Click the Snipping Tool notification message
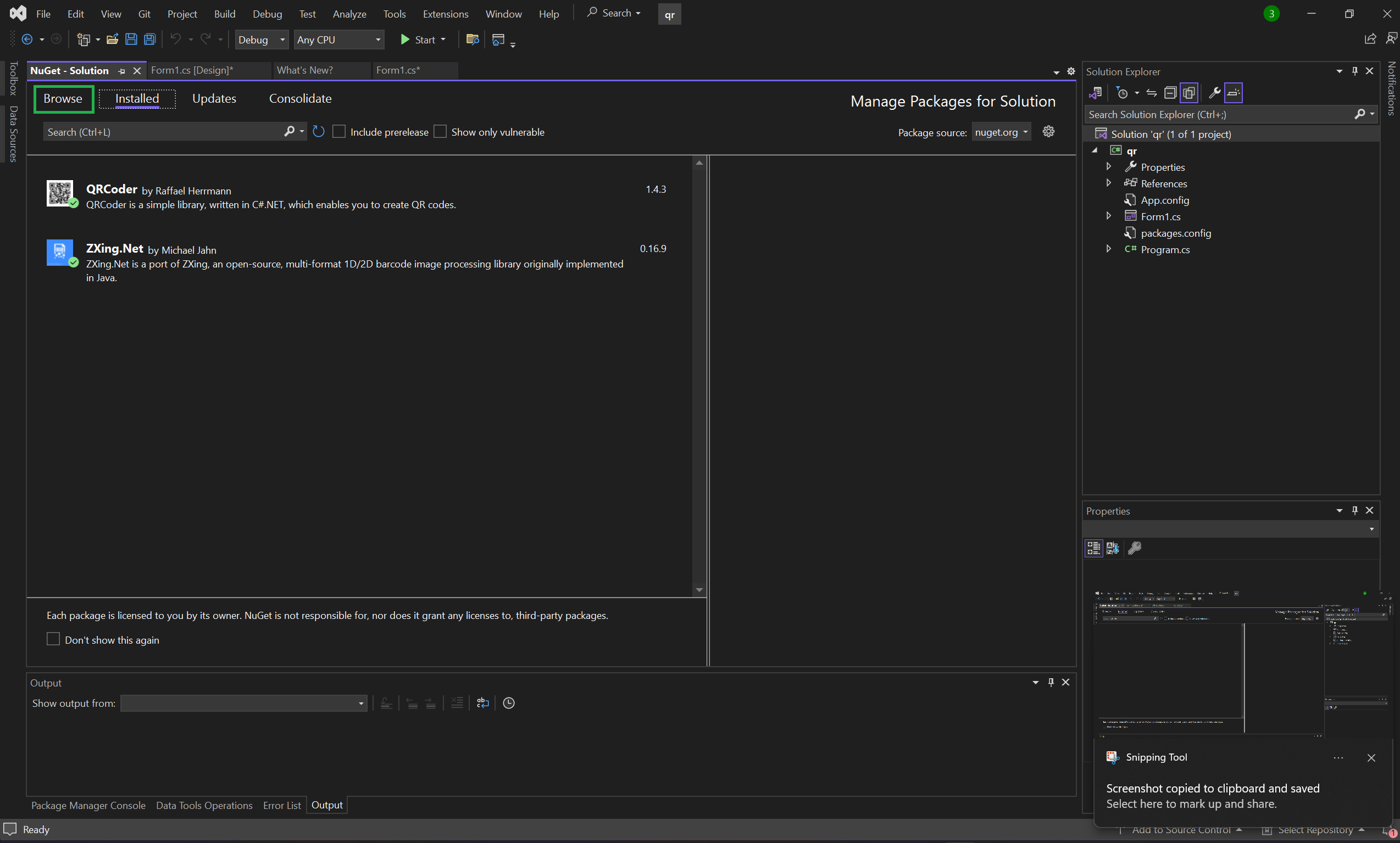Viewport: 1400px width, 843px height. click(1213, 795)
